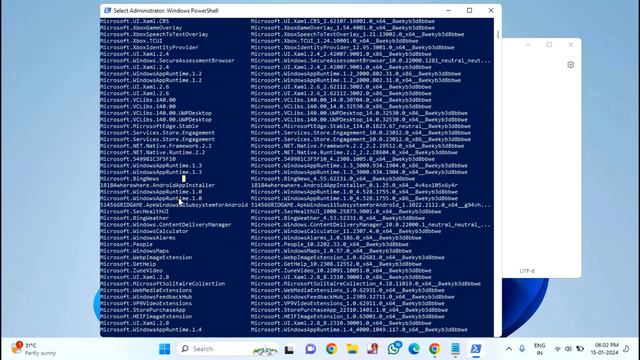Open settings gear in the background window
The height and width of the screenshot is (360, 640).
pos(571,64)
